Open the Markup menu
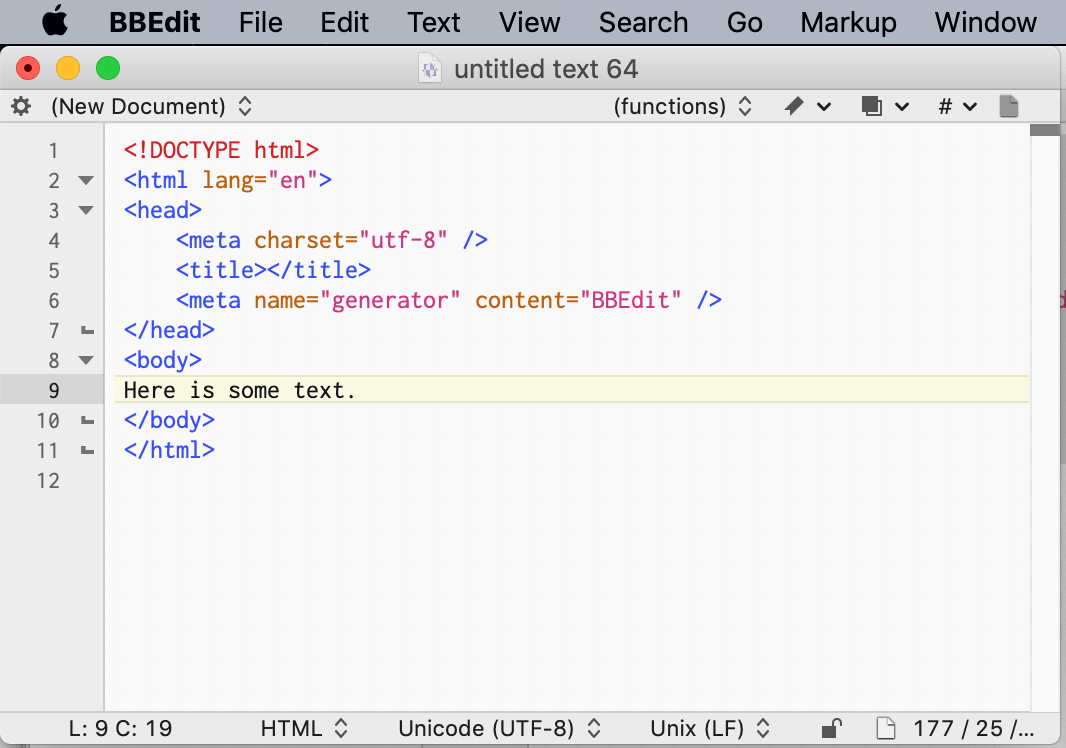The height and width of the screenshot is (748, 1066). click(x=848, y=22)
